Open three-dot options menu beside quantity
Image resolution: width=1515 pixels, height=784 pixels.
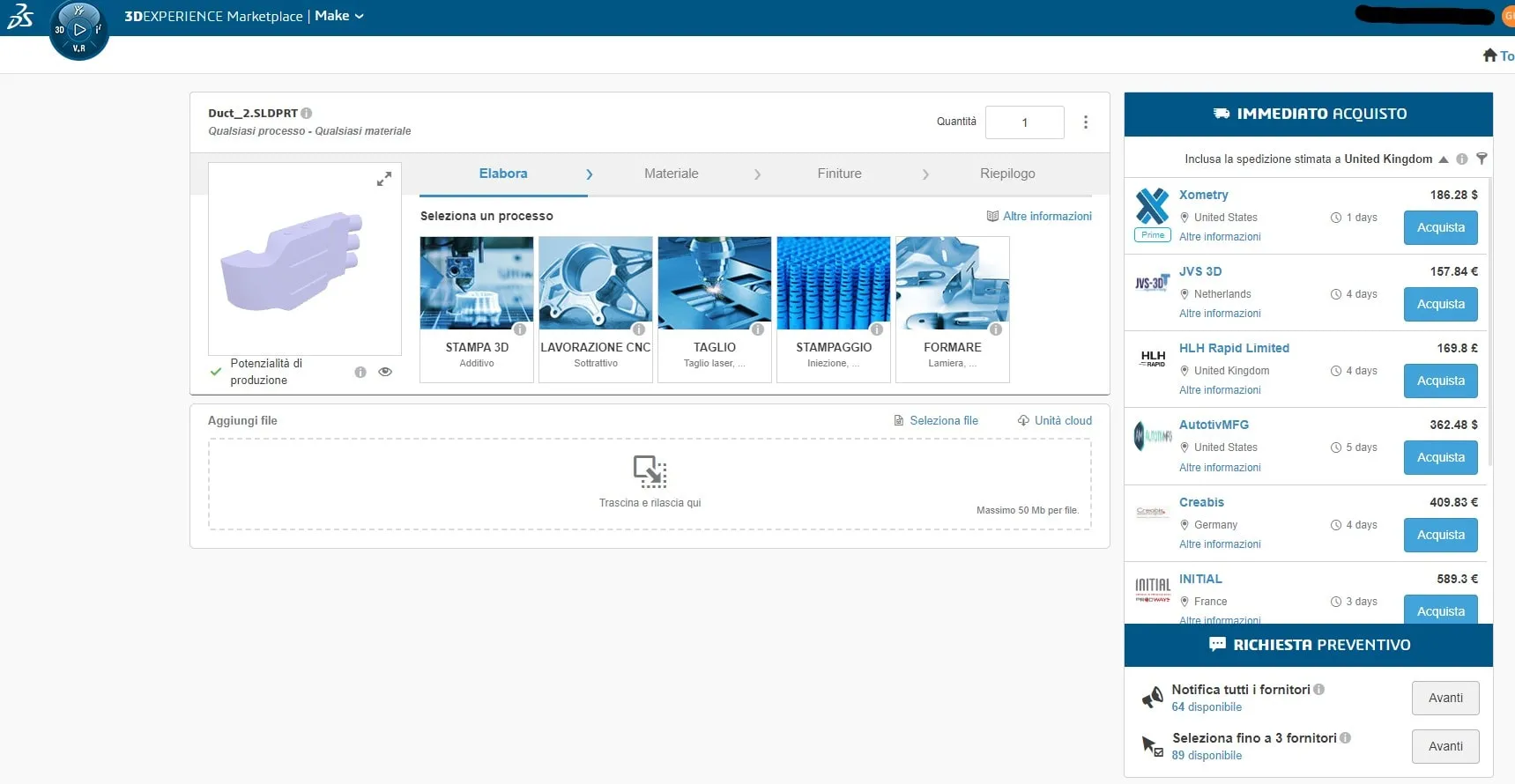tap(1085, 122)
